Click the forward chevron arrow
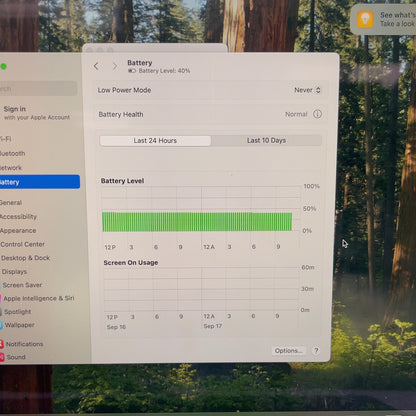The image size is (416, 416). click(115, 66)
